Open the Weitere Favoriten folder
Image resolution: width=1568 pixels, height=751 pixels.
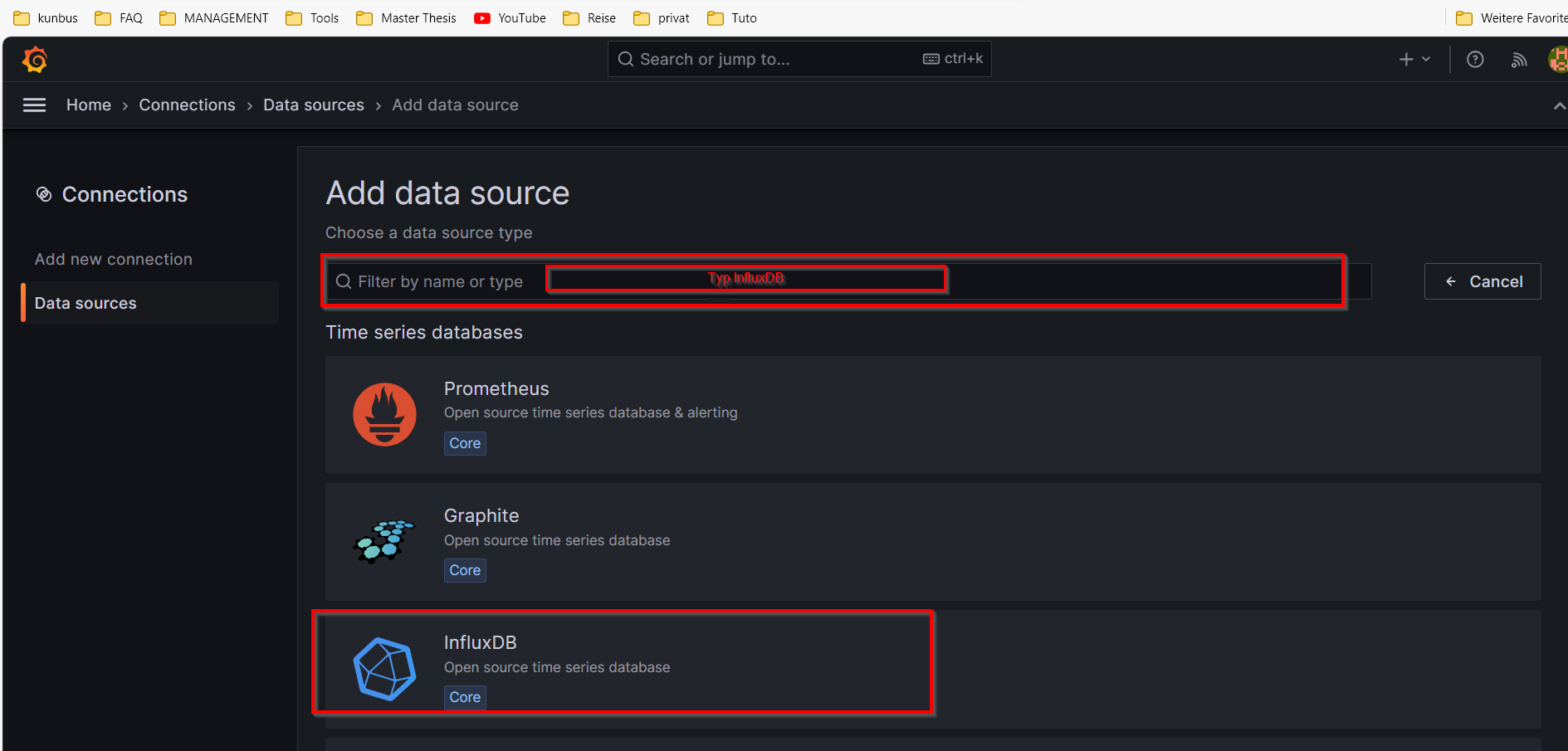[1511, 17]
